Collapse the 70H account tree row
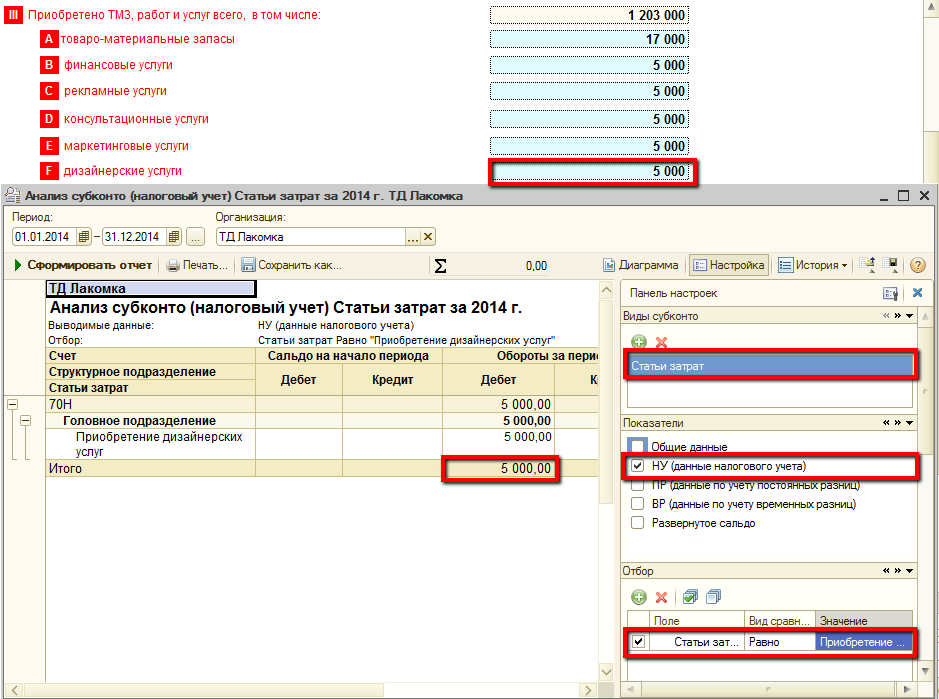Image resolution: width=939 pixels, height=699 pixels. click(12, 404)
